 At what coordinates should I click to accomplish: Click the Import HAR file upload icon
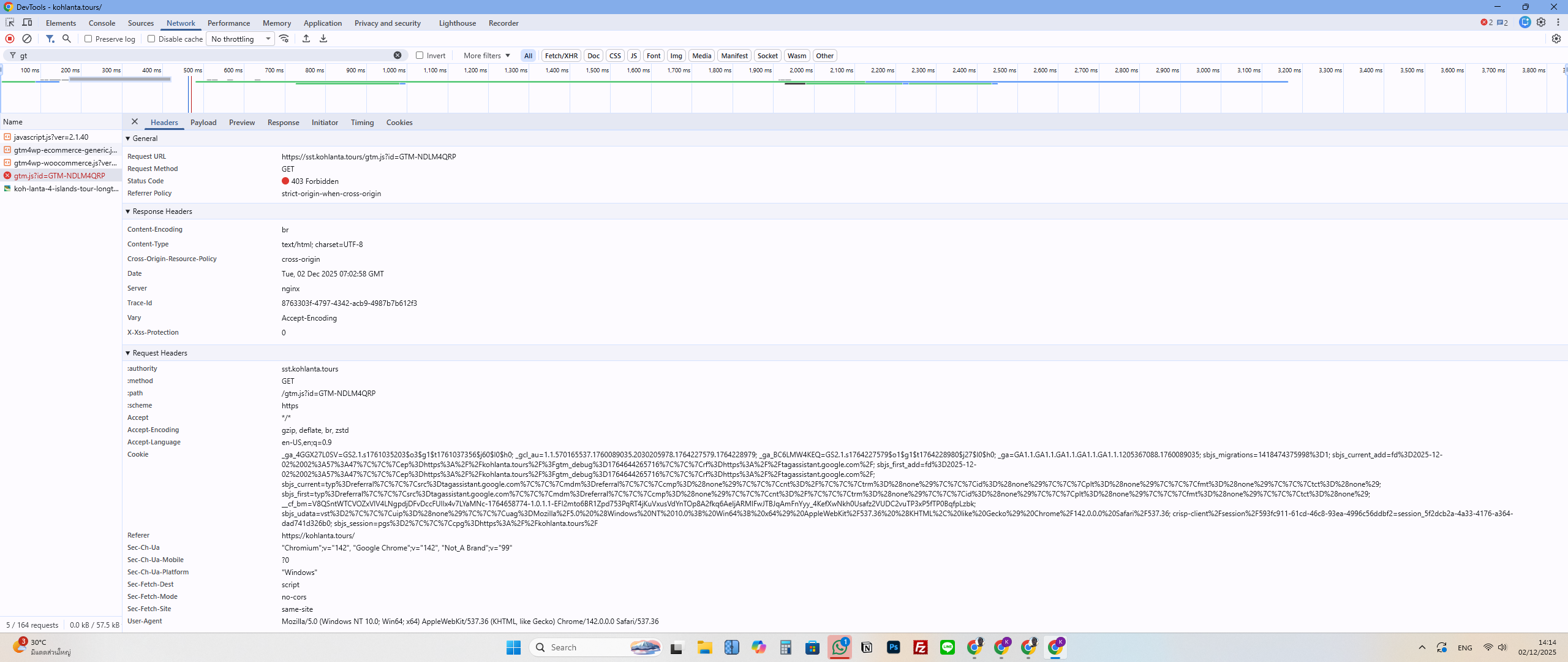(306, 39)
